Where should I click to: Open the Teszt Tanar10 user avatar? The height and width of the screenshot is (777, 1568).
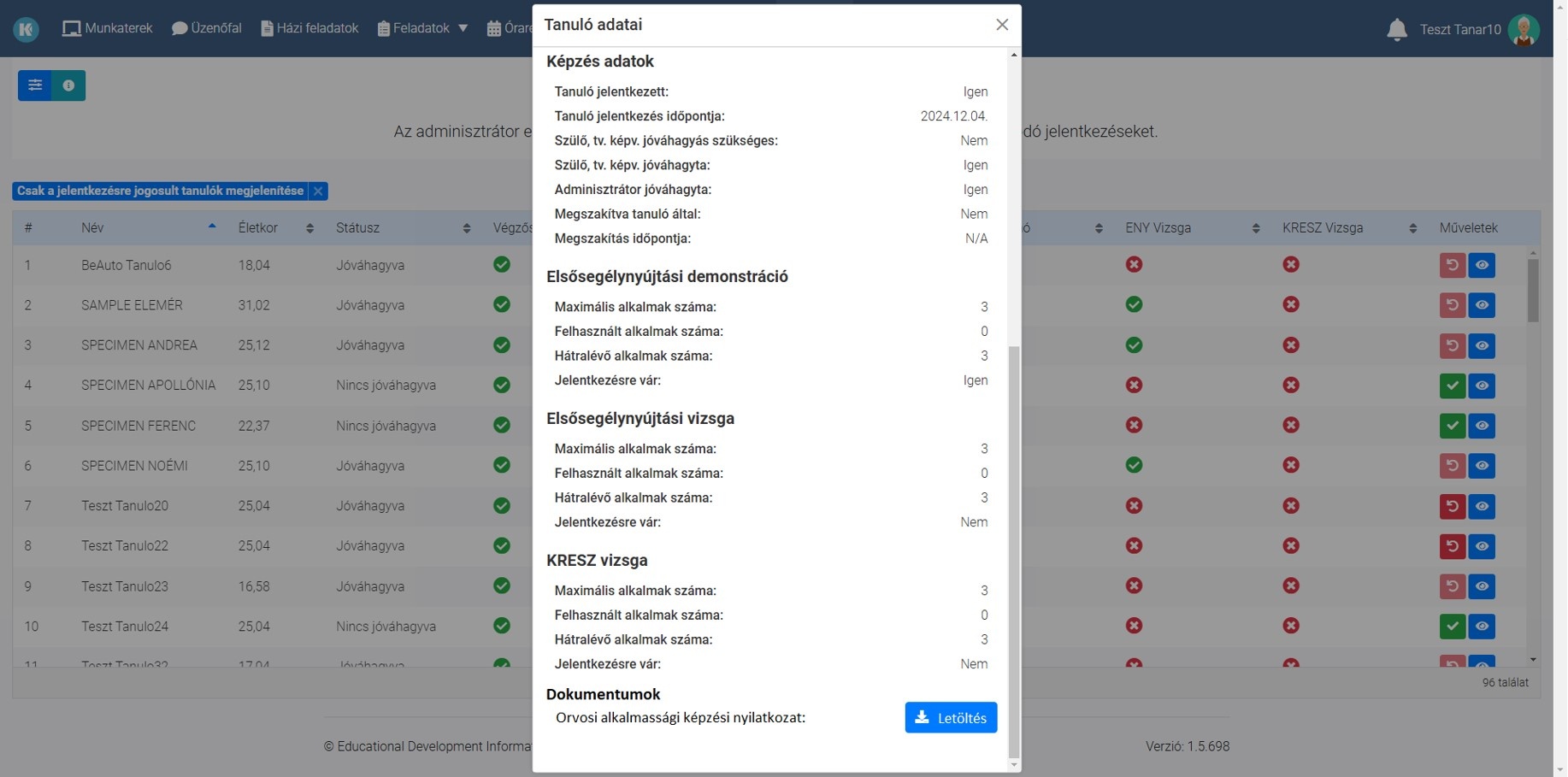tap(1524, 30)
